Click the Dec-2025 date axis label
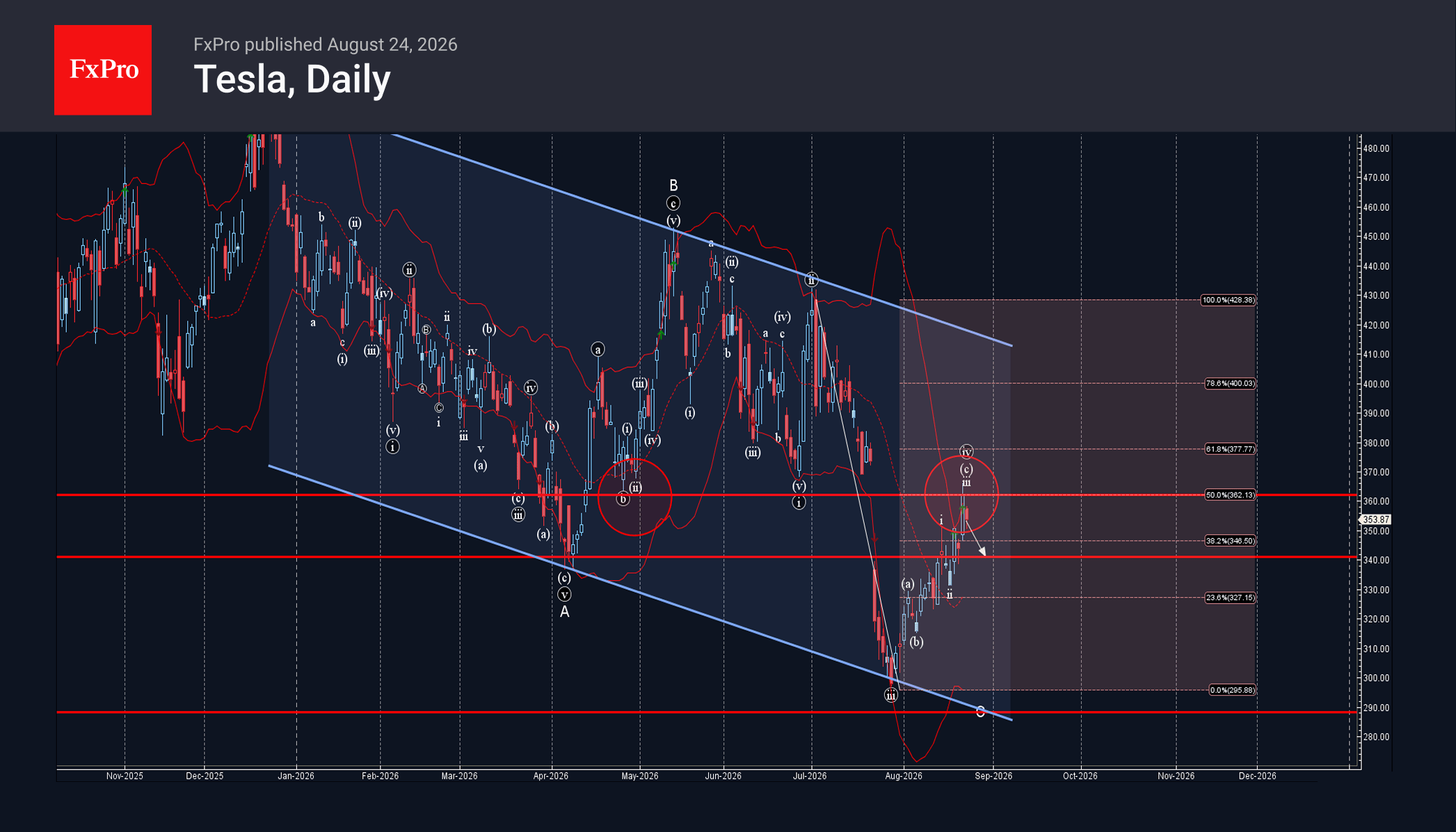Image resolution: width=1456 pixels, height=832 pixels. pyautogui.click(x=205, y=776)
